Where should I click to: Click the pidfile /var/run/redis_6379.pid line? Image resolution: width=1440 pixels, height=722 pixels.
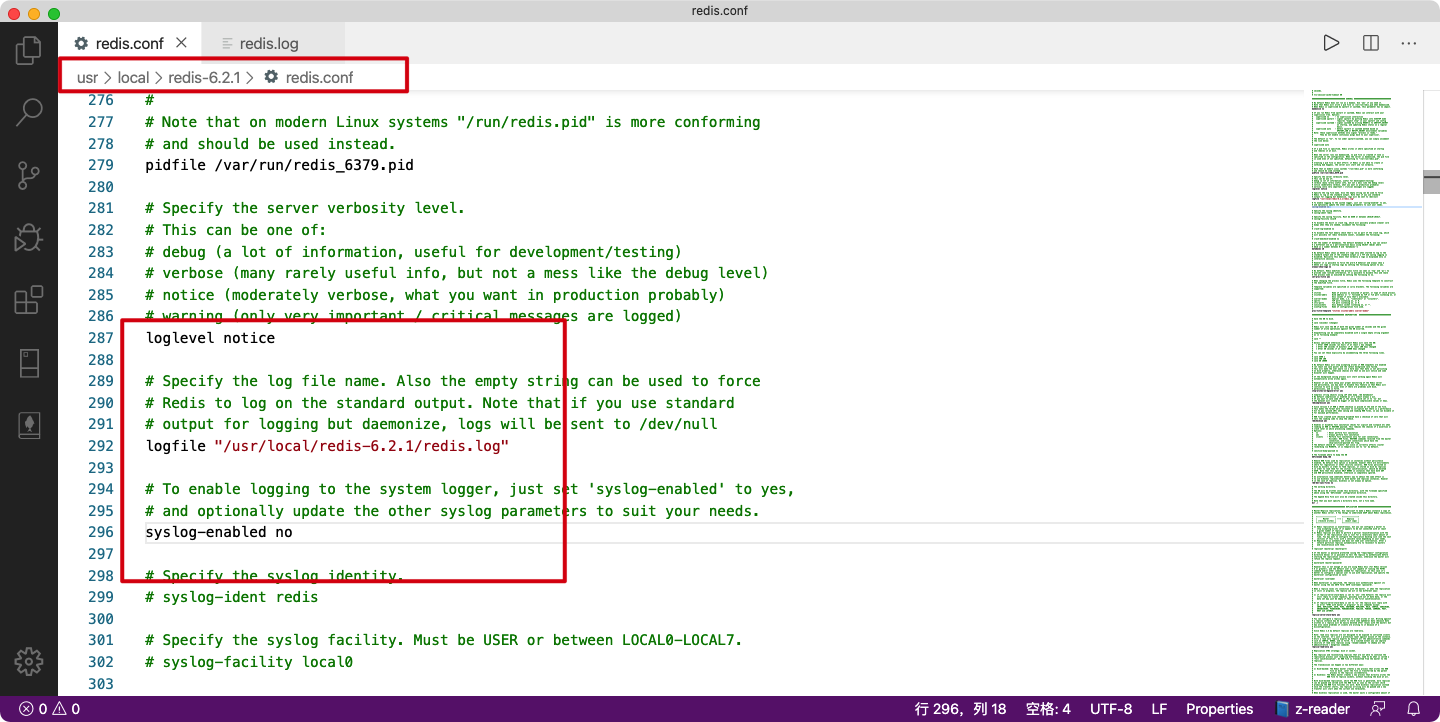279,165
